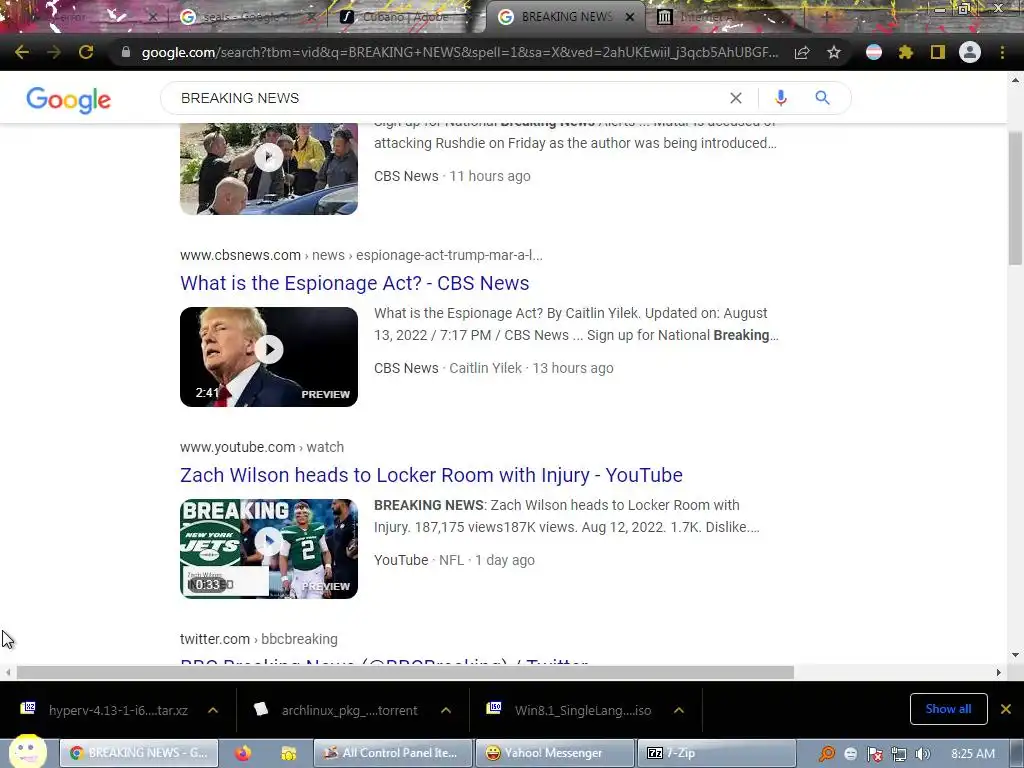This screenshot has height=768, width=1024.
Task: Reload the page with the refresh icon
Action: (86, 52)
